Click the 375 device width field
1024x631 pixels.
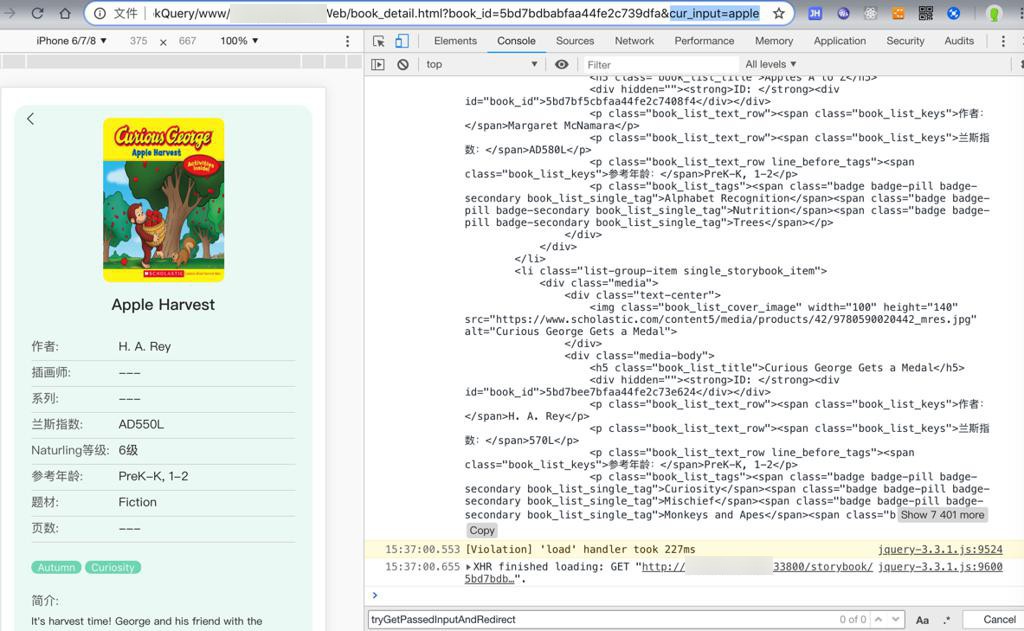click(138, 40)
